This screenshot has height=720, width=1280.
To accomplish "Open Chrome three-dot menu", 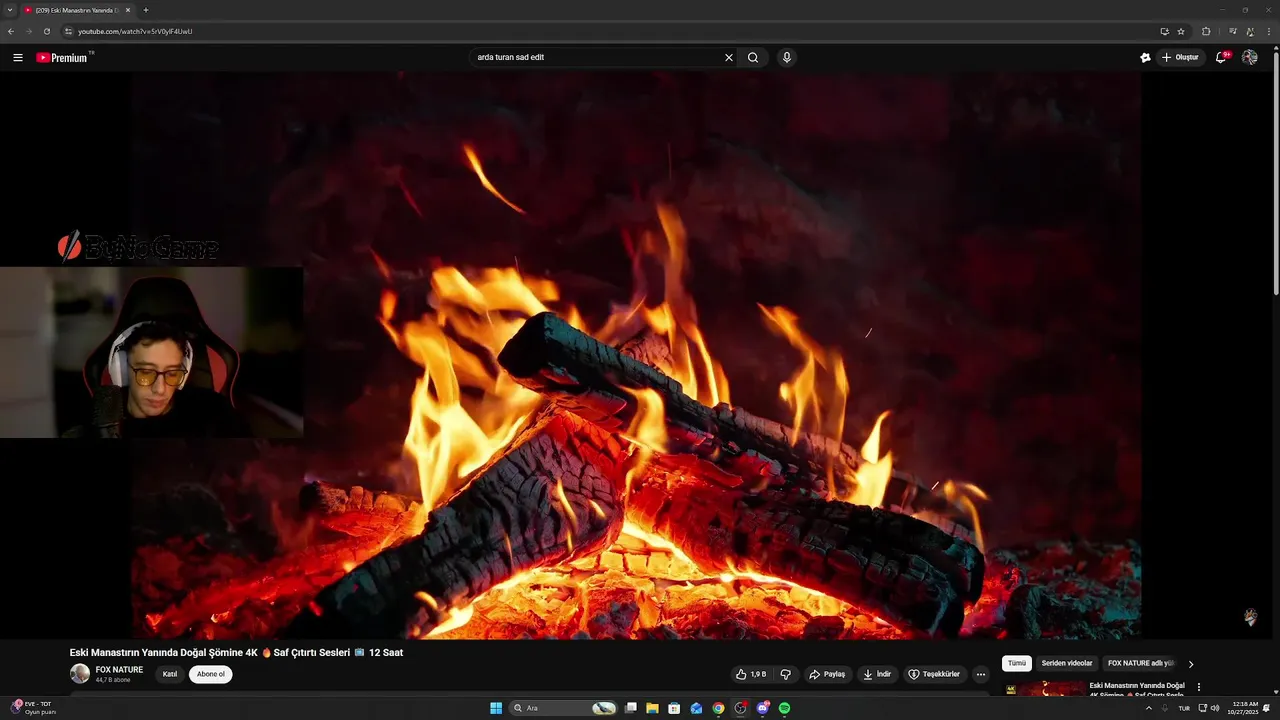I will 1269,31.
